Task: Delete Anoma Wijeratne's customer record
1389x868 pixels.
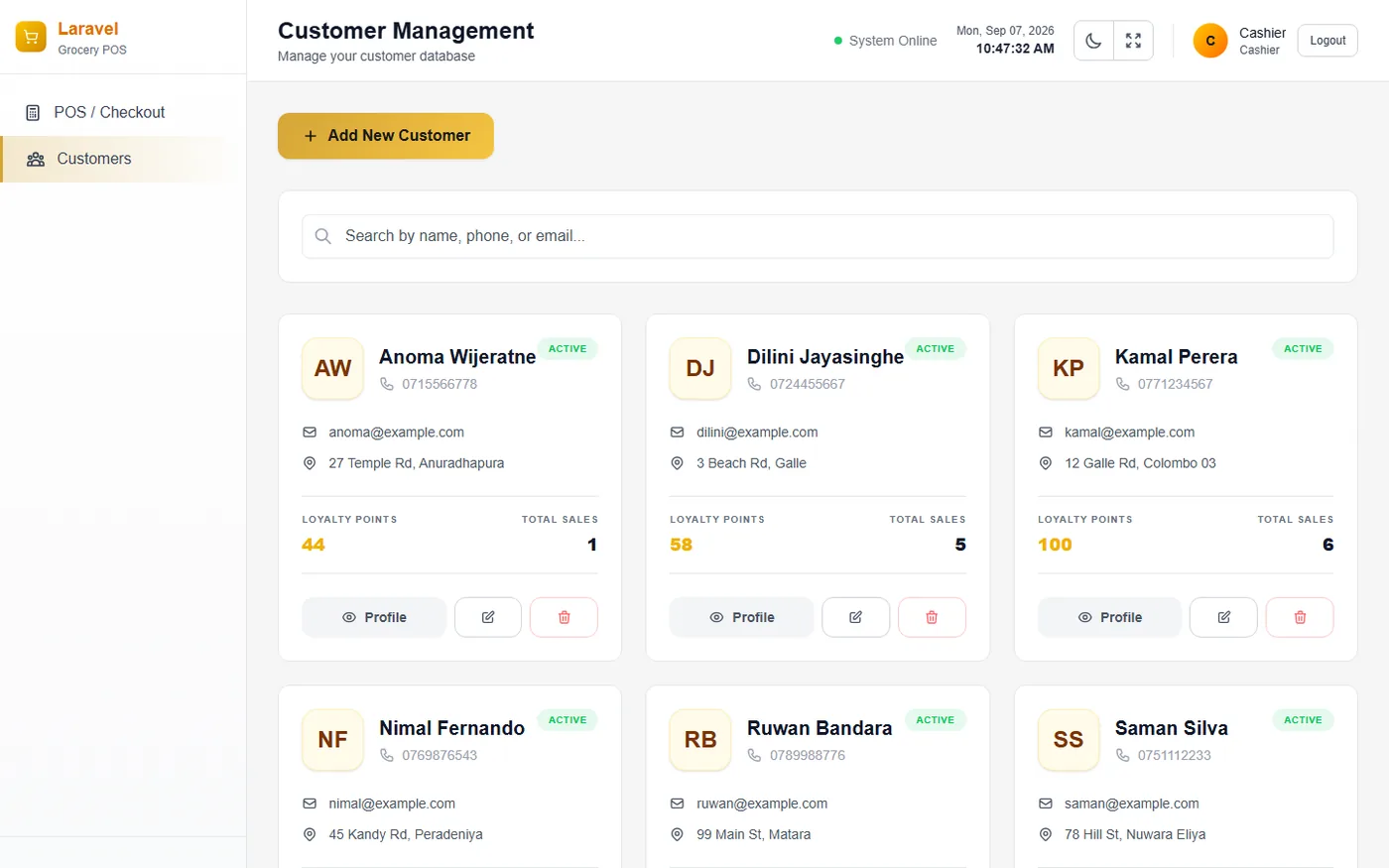Action: coord(564,617)
